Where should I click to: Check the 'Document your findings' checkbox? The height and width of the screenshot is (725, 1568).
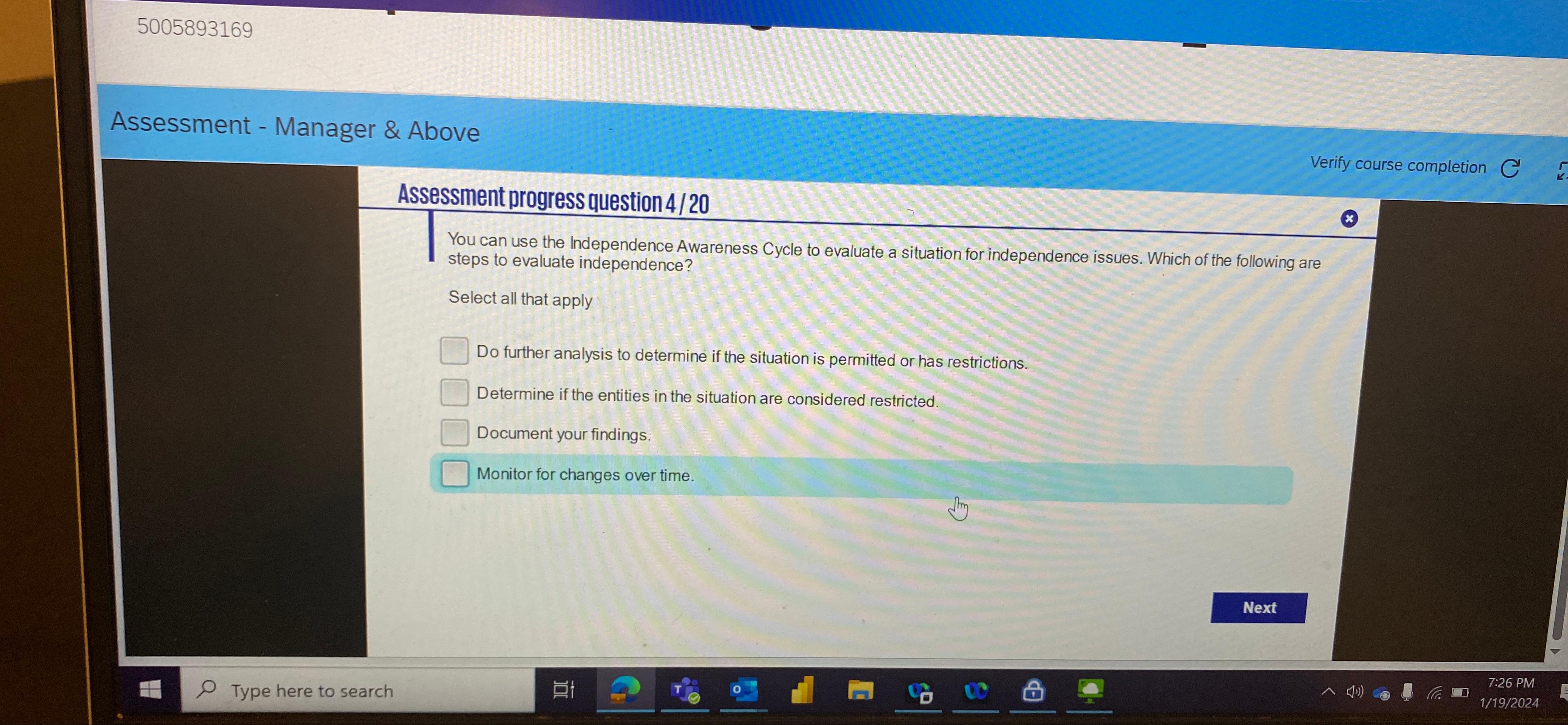click(455, 434)
